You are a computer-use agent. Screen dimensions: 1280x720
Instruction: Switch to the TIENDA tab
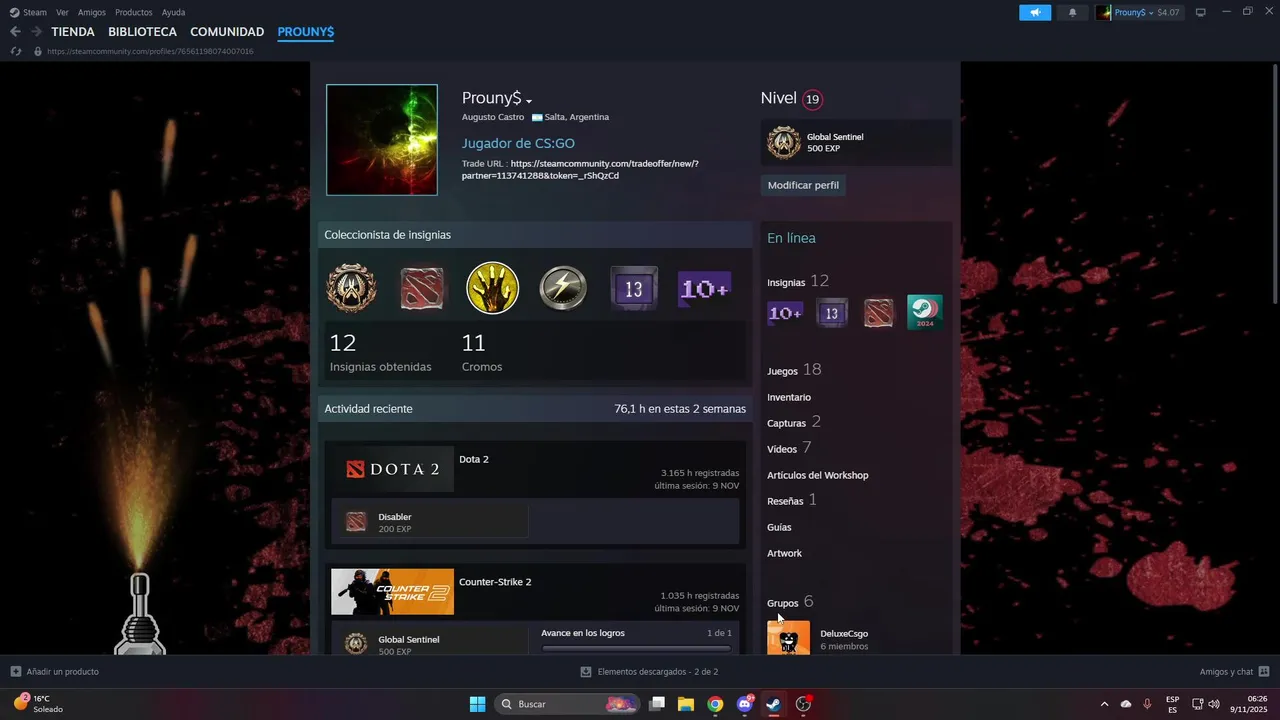73,32
